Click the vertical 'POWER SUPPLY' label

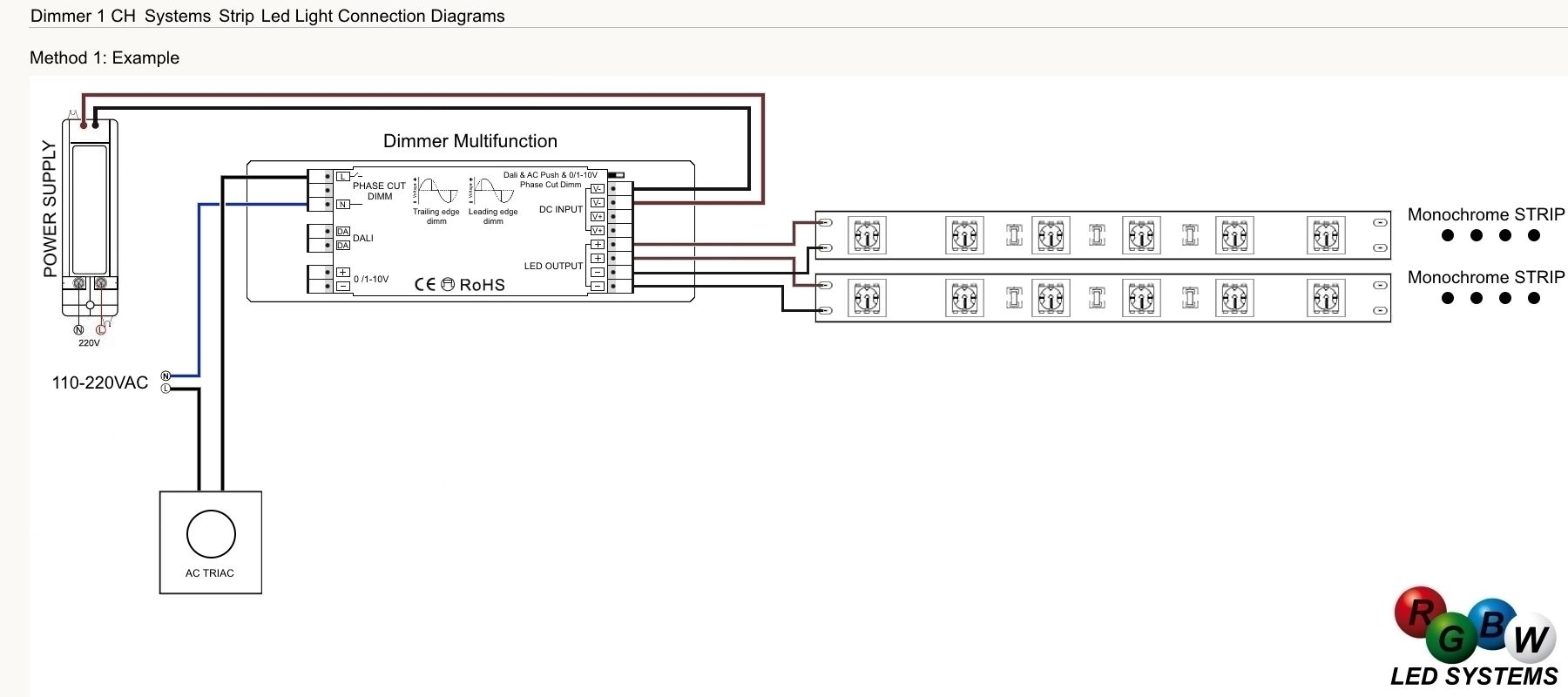pos(50,209)
